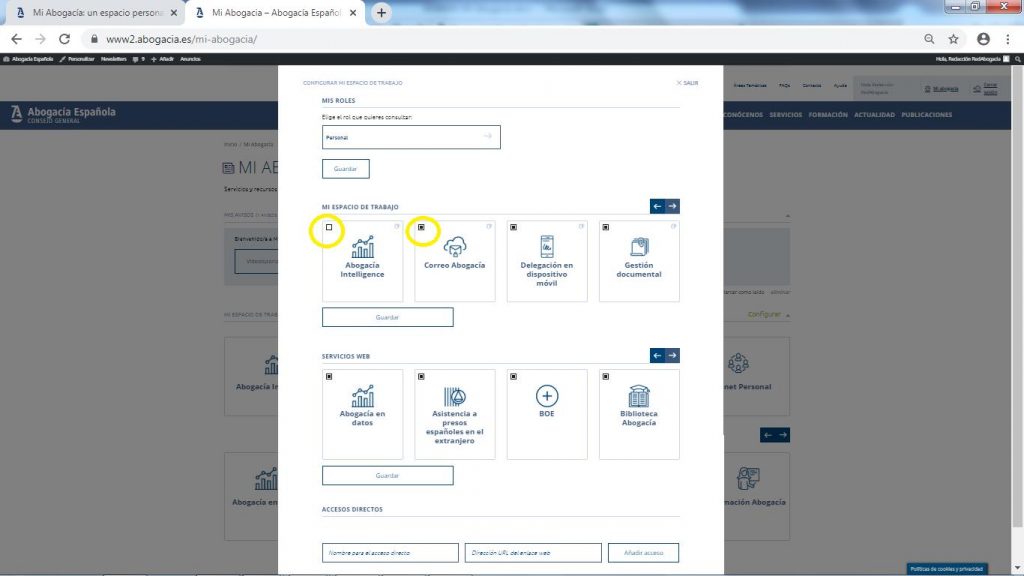
Task: Open the Chrome profile account icon
Action: coord(983,39)
